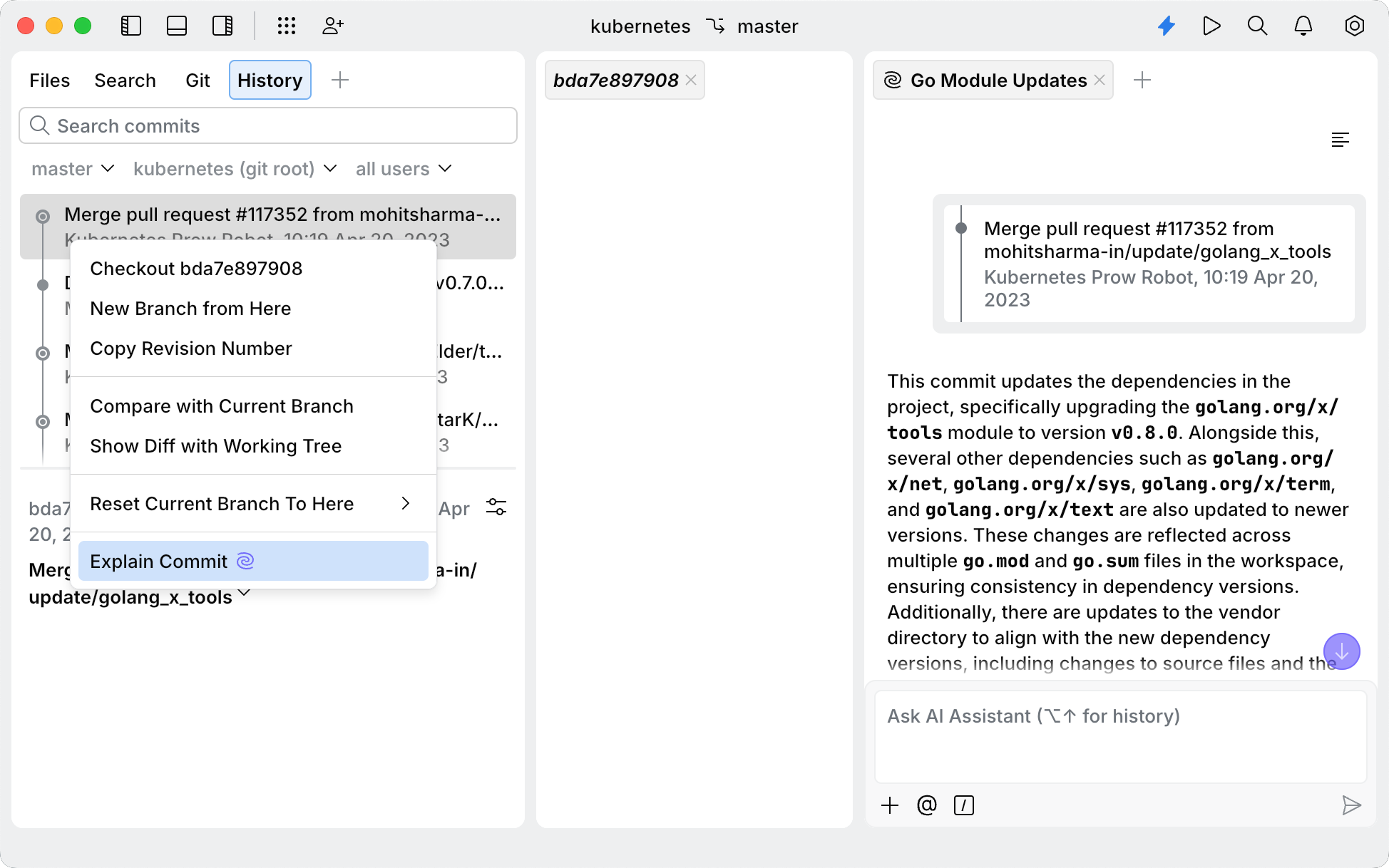Screen dimensions: 1389x868
Task: Click the kubernetes project name in title bar
Action: click(640, 26)
